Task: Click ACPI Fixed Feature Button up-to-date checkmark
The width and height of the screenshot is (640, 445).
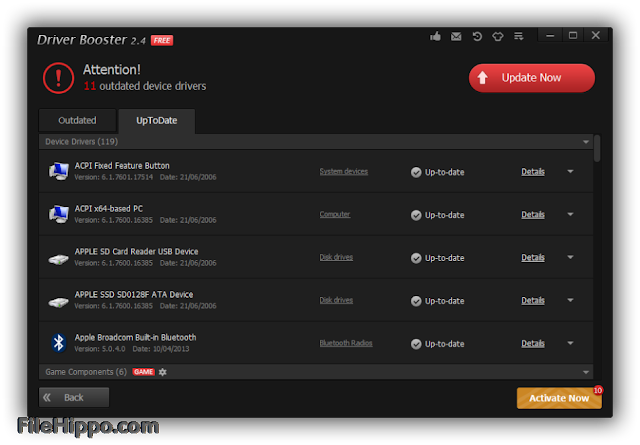Action: click(416, 172)
